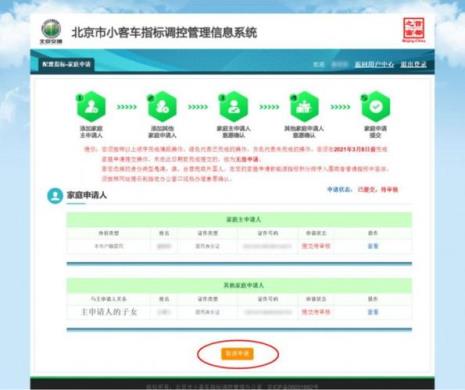Click the 其他家庭申请人意愿确认 step label
Screen dimensions: 465x390
pyautogui.click(x=304, y=132)
